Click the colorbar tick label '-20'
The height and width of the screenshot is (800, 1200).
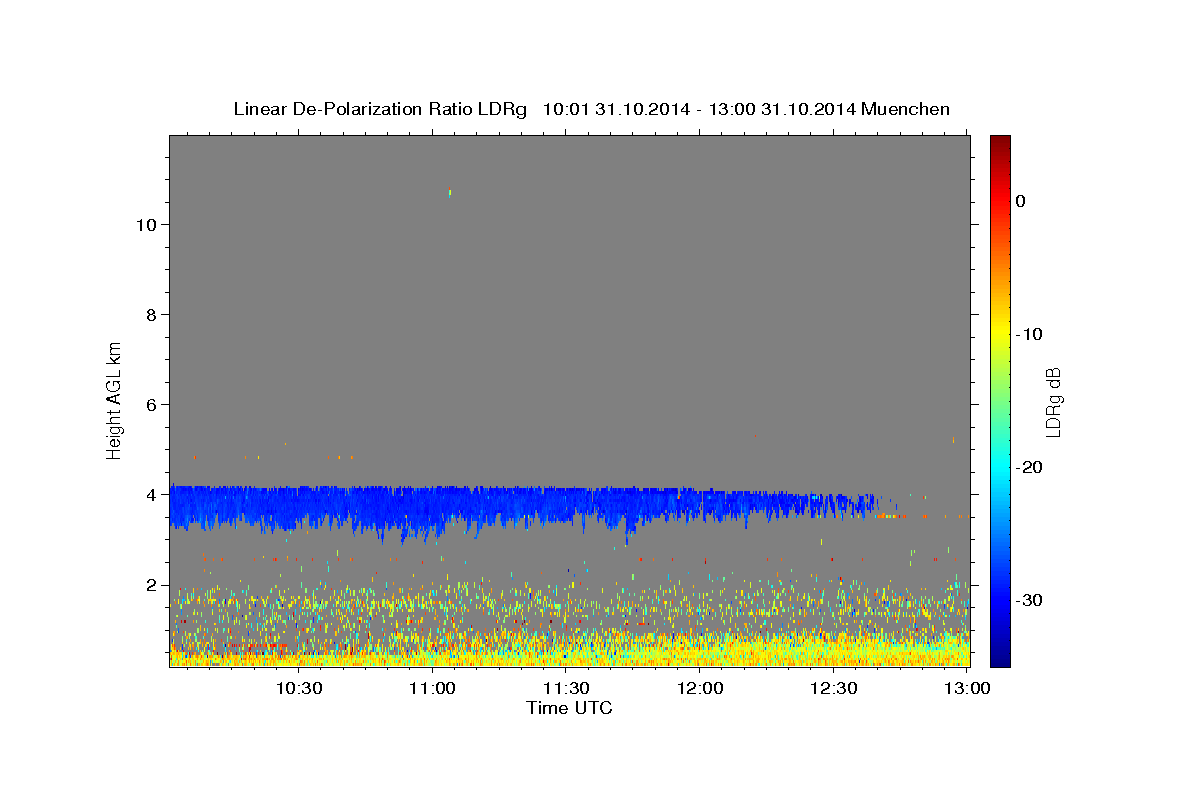[1030, 467]
